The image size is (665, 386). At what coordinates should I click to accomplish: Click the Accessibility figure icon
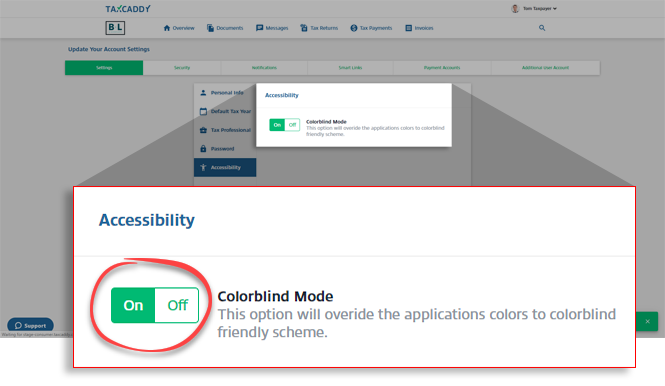(203, 167)
